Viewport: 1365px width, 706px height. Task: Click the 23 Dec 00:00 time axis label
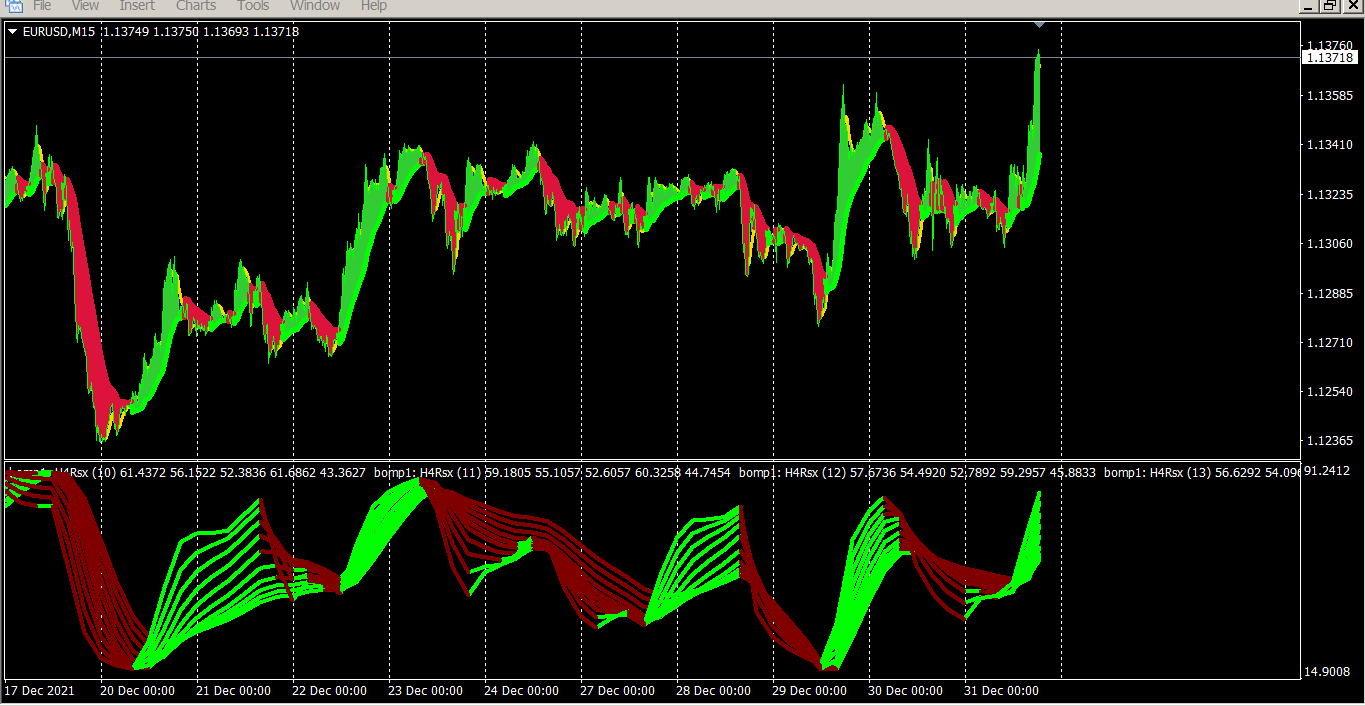pyautogui.click(x=425, y=691)
